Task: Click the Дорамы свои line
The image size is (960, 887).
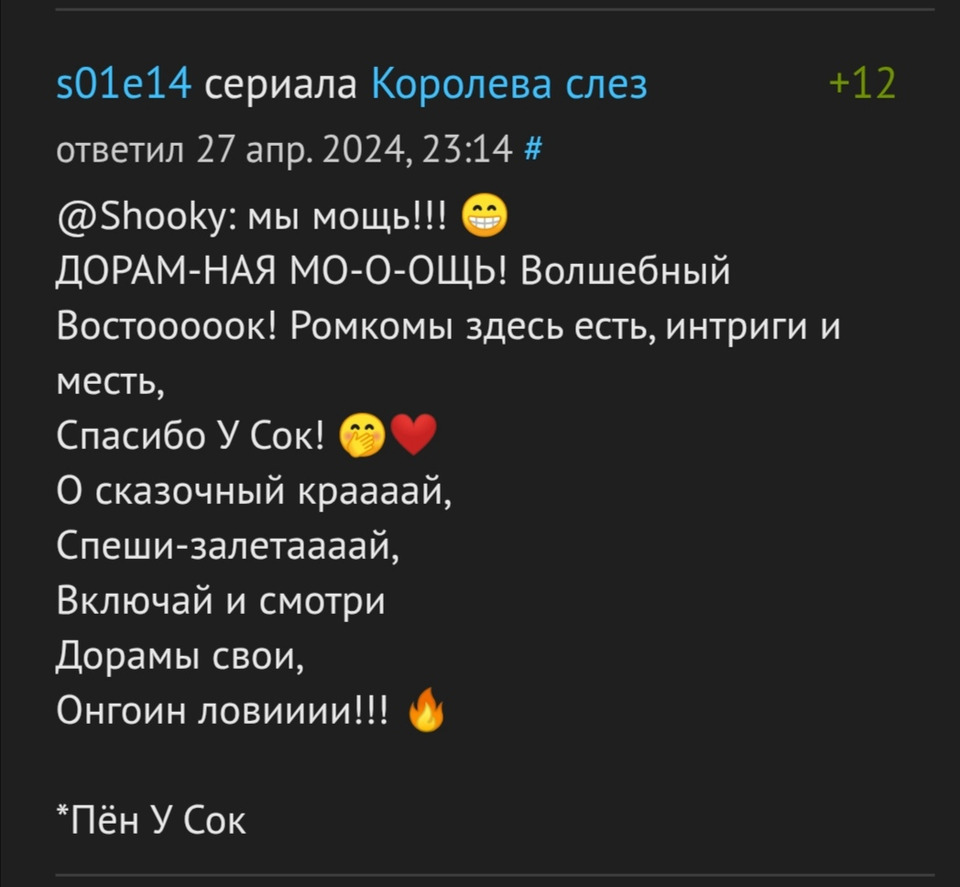Action: pos(180,656)
